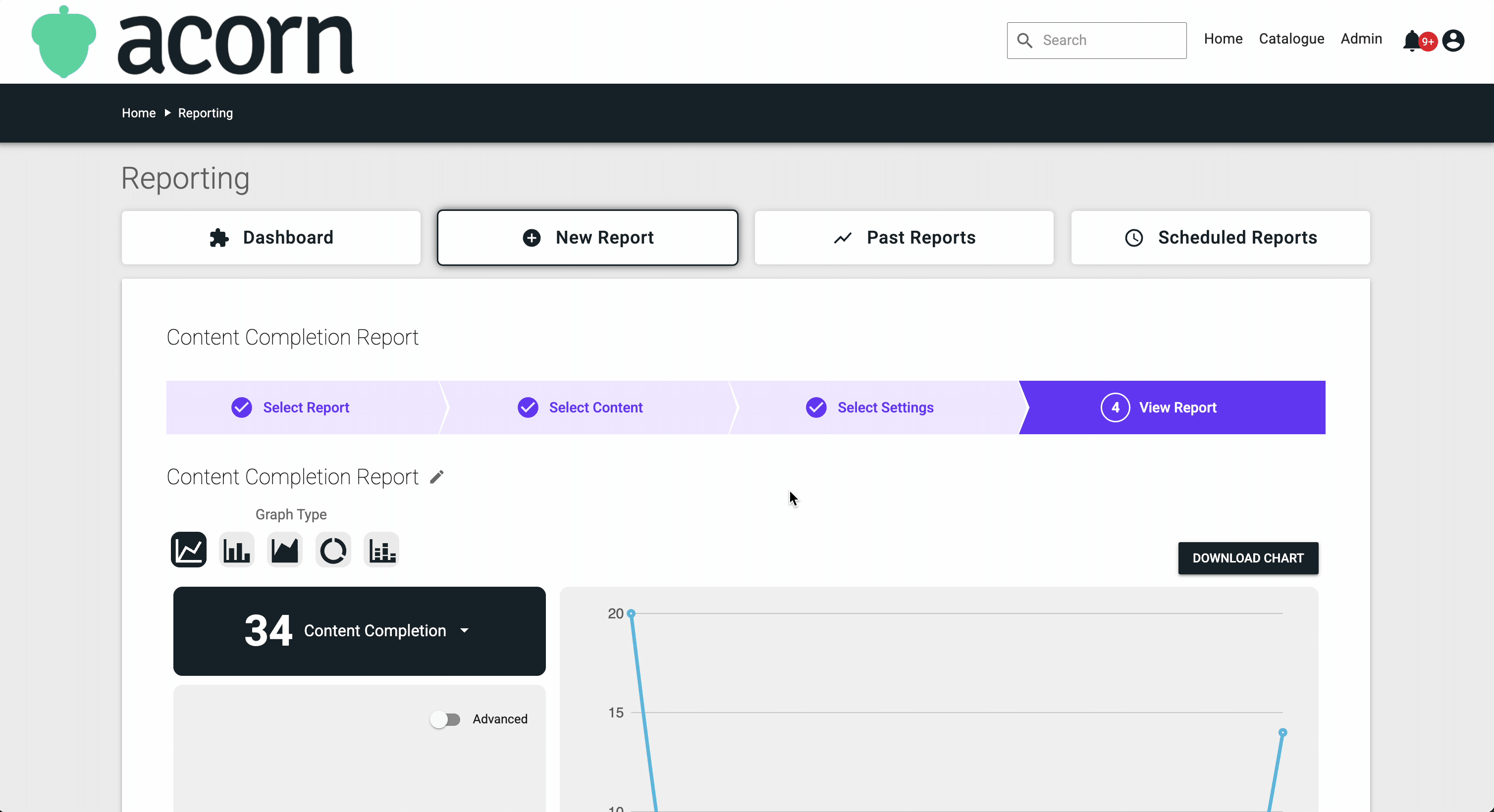Open the Past Reports tab
This screenshot has height=812, width=1494.
pos(904,238)
